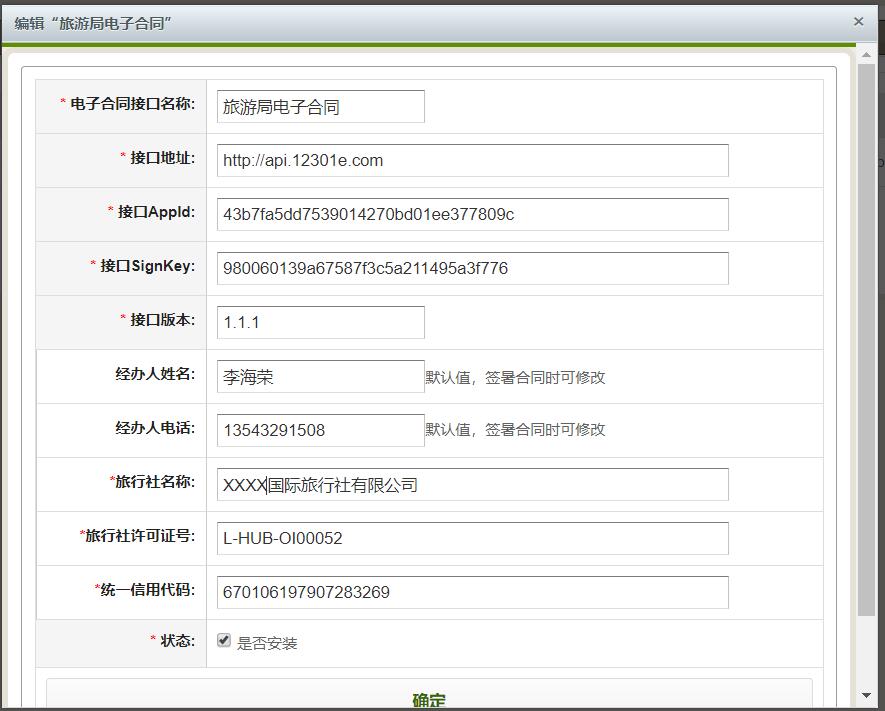Focus the 接口地址 URL field
The width and height of the screenshot is (885, 711).
point(472,161)
